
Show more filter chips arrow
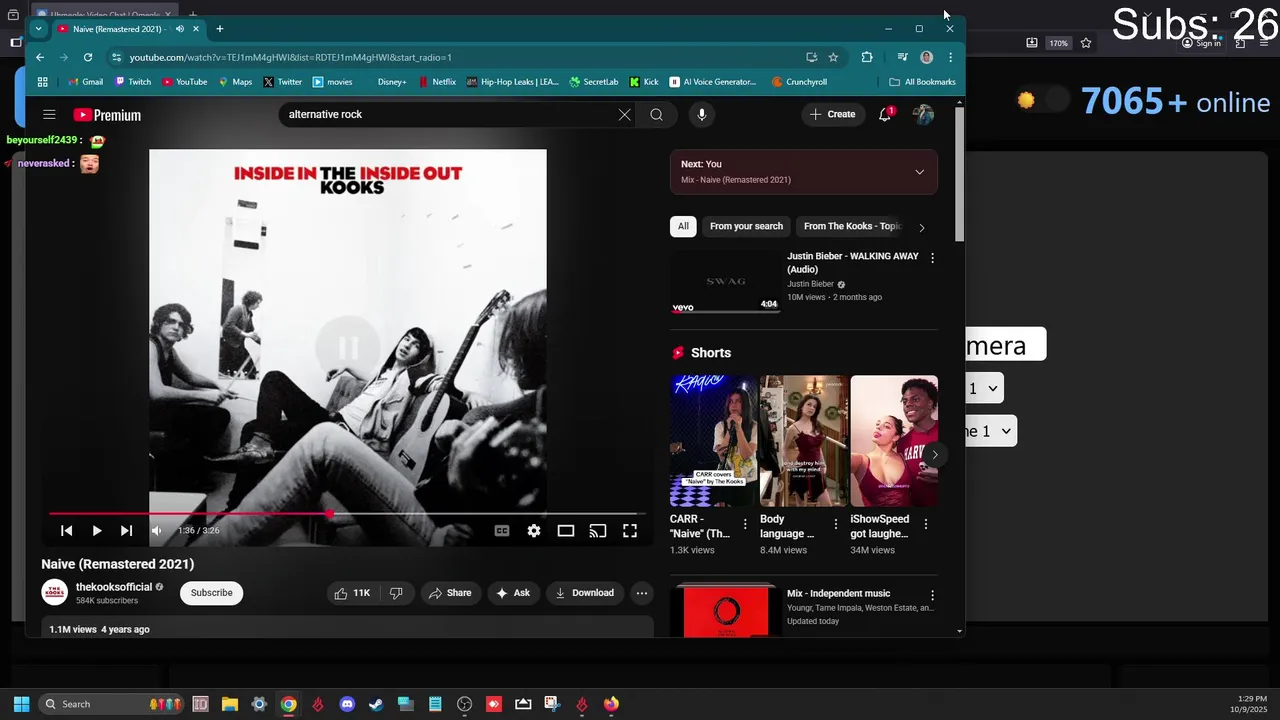click(x=921, y=227)
